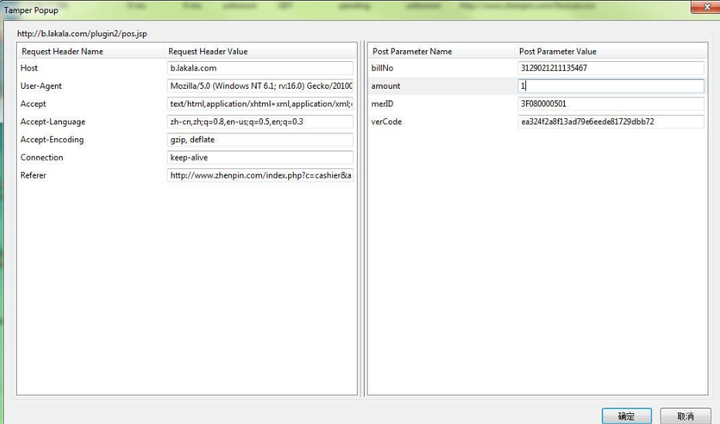Viewport: 720px width, 424px height.
Task: Click the splitter between header and post panes
Action: [361, 220]
